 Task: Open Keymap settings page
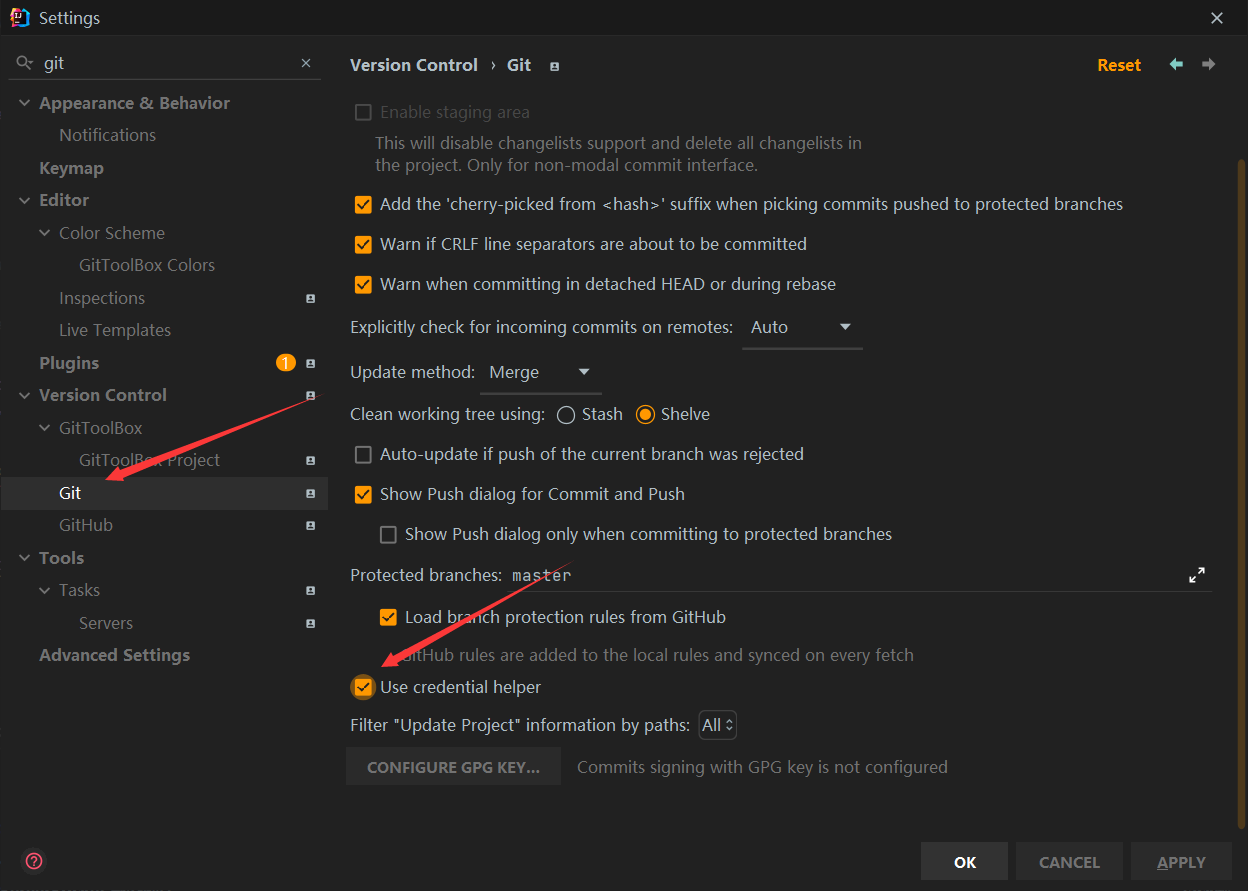point(71,168)
